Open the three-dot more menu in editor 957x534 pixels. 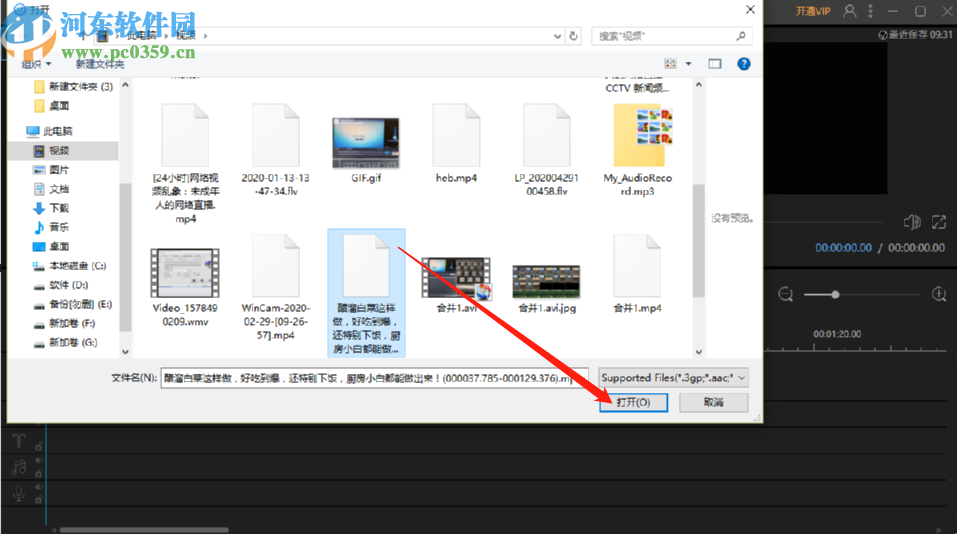coord(870,11)
